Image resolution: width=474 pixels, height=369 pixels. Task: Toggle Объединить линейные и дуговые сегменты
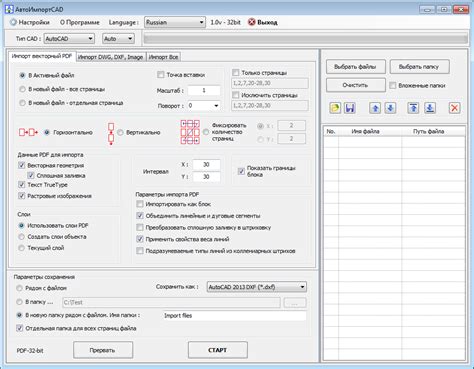coord(140,216)
